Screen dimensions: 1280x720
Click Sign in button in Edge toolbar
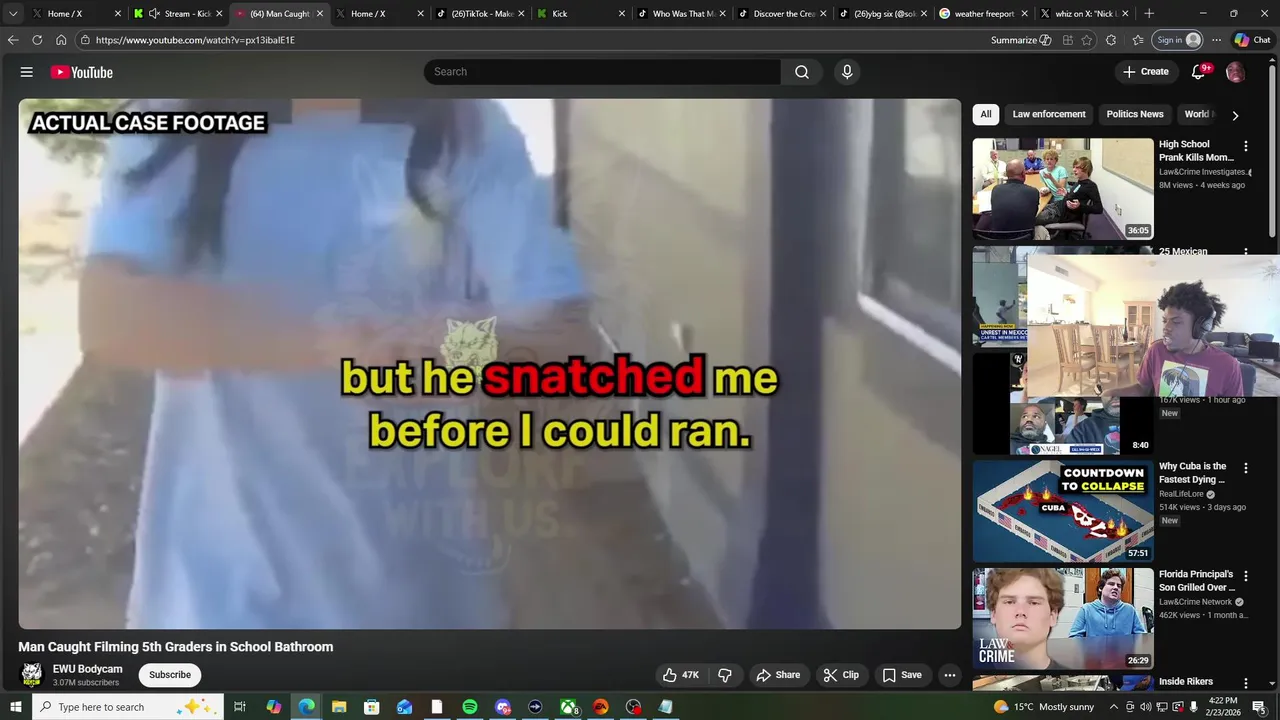[x=1179, y=40]
